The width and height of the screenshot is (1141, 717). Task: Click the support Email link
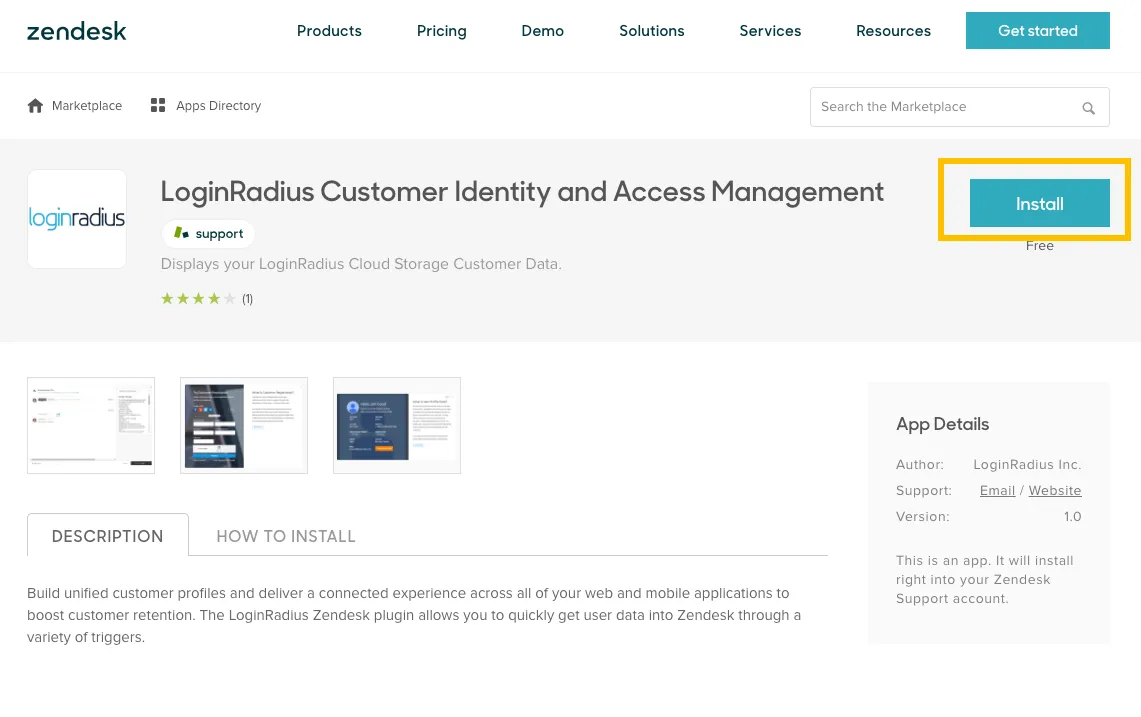click(x=997, y=491)
